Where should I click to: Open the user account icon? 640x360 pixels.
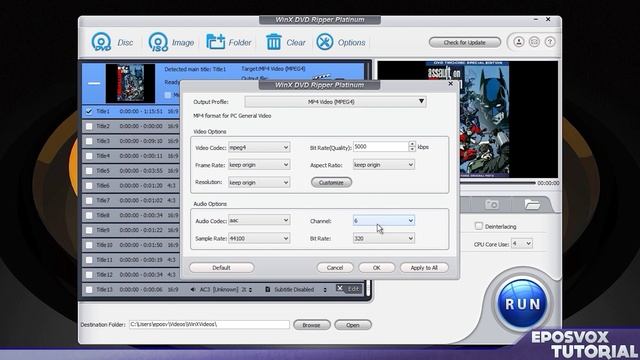pyautogui.click(x=518, y=42)
